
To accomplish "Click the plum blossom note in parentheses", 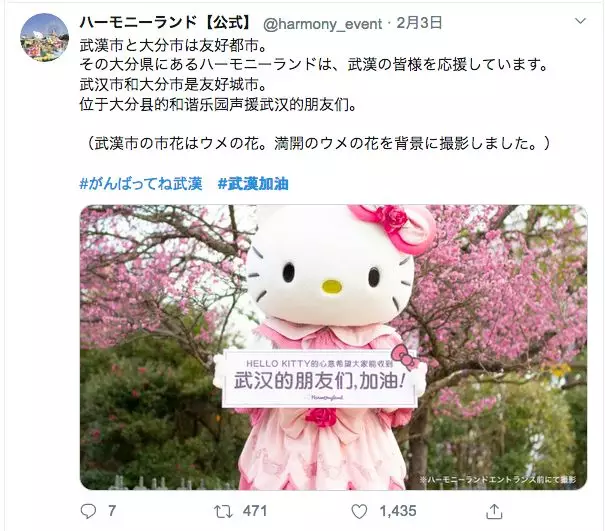I will 319,144.
